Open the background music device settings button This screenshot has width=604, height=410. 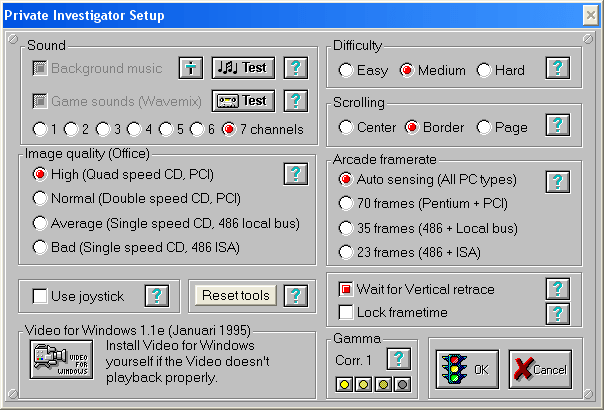[x=191, y=68]
